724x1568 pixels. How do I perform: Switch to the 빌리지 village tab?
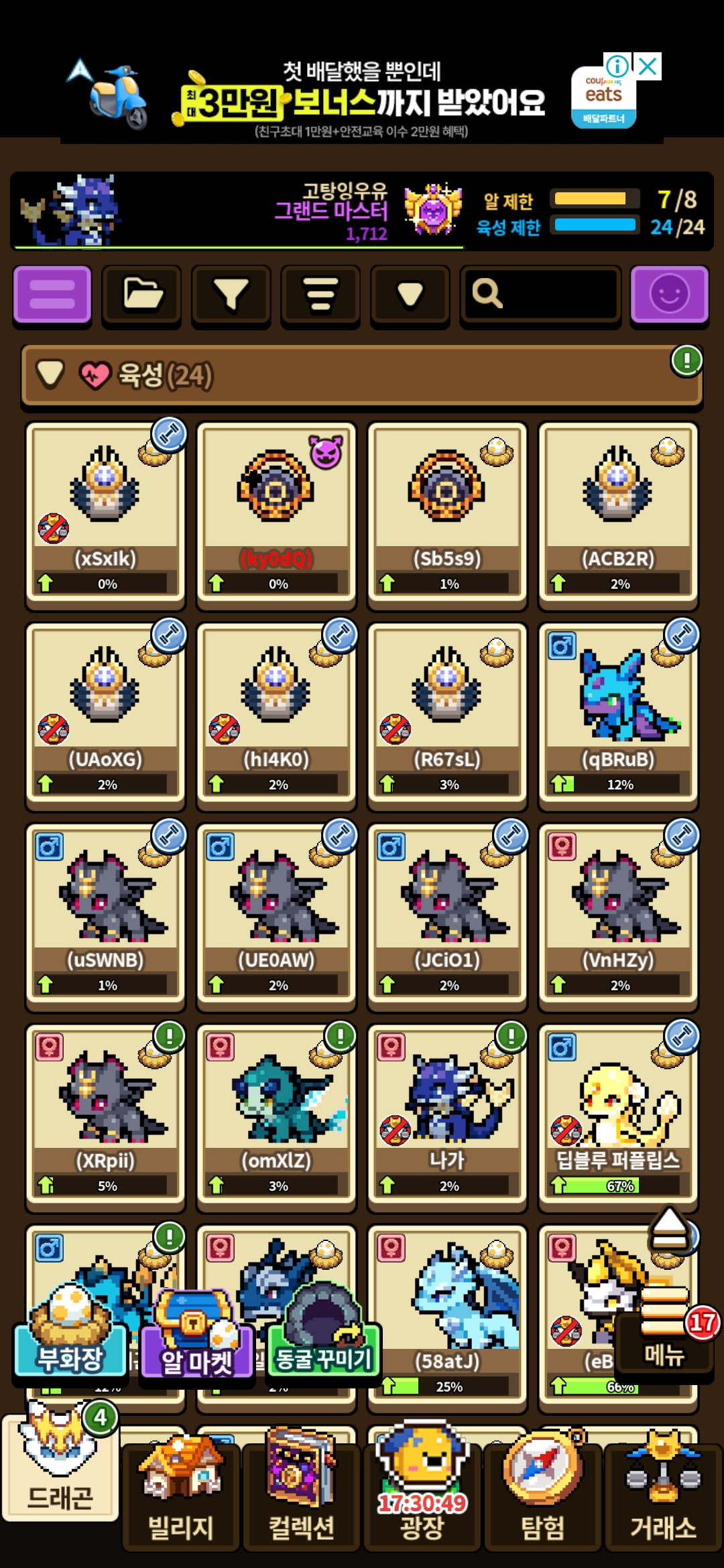(x=180, y=1491)
